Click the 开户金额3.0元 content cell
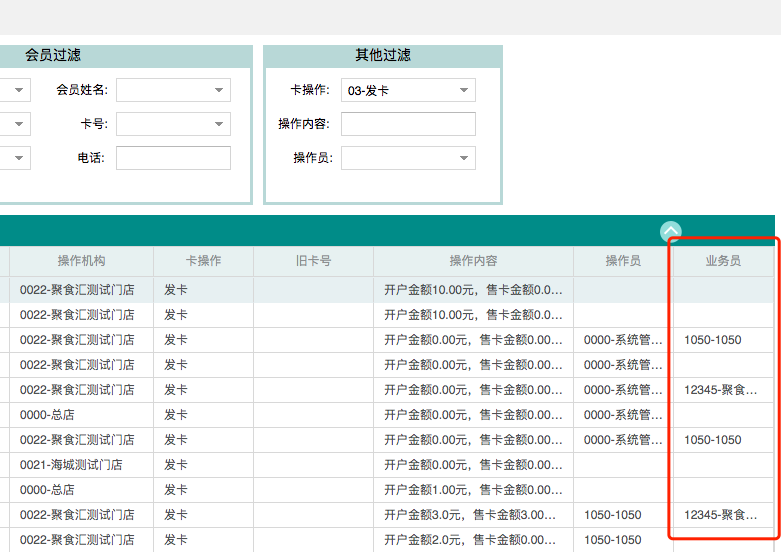781x552 pixels. [x=473, y=515]
